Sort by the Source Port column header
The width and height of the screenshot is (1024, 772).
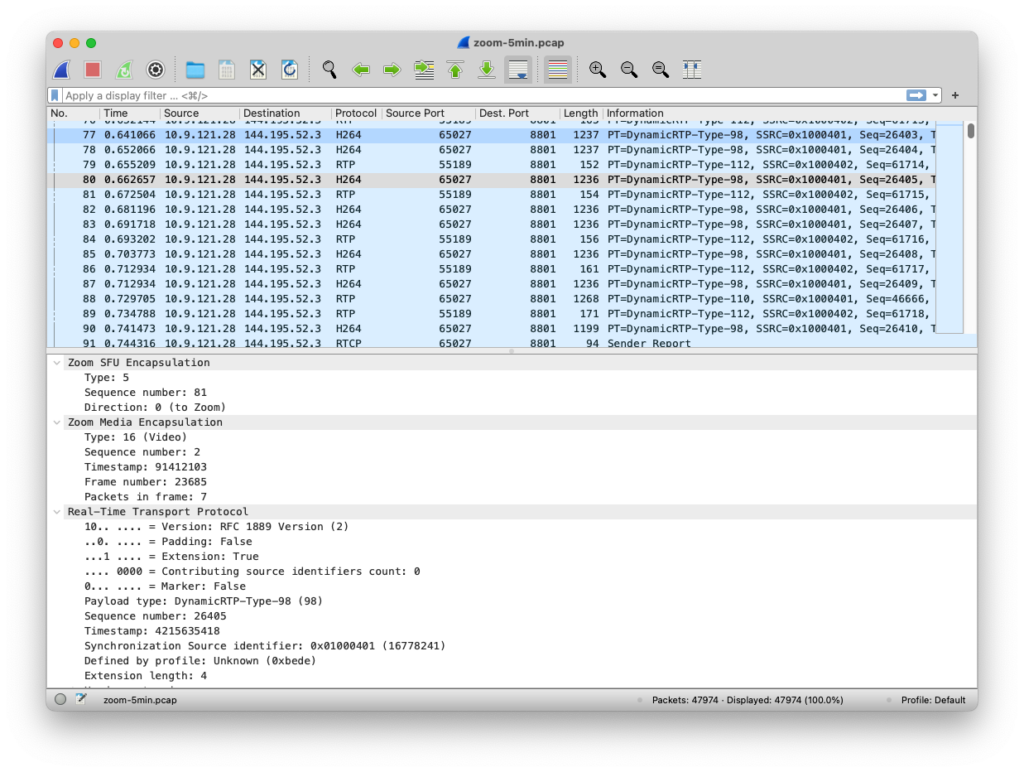(x=428, y=113)
